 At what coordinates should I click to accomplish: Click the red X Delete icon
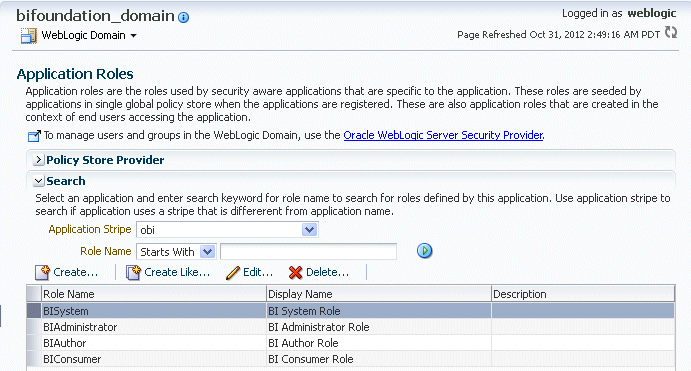pyautogui.click(x=295, y=272)
